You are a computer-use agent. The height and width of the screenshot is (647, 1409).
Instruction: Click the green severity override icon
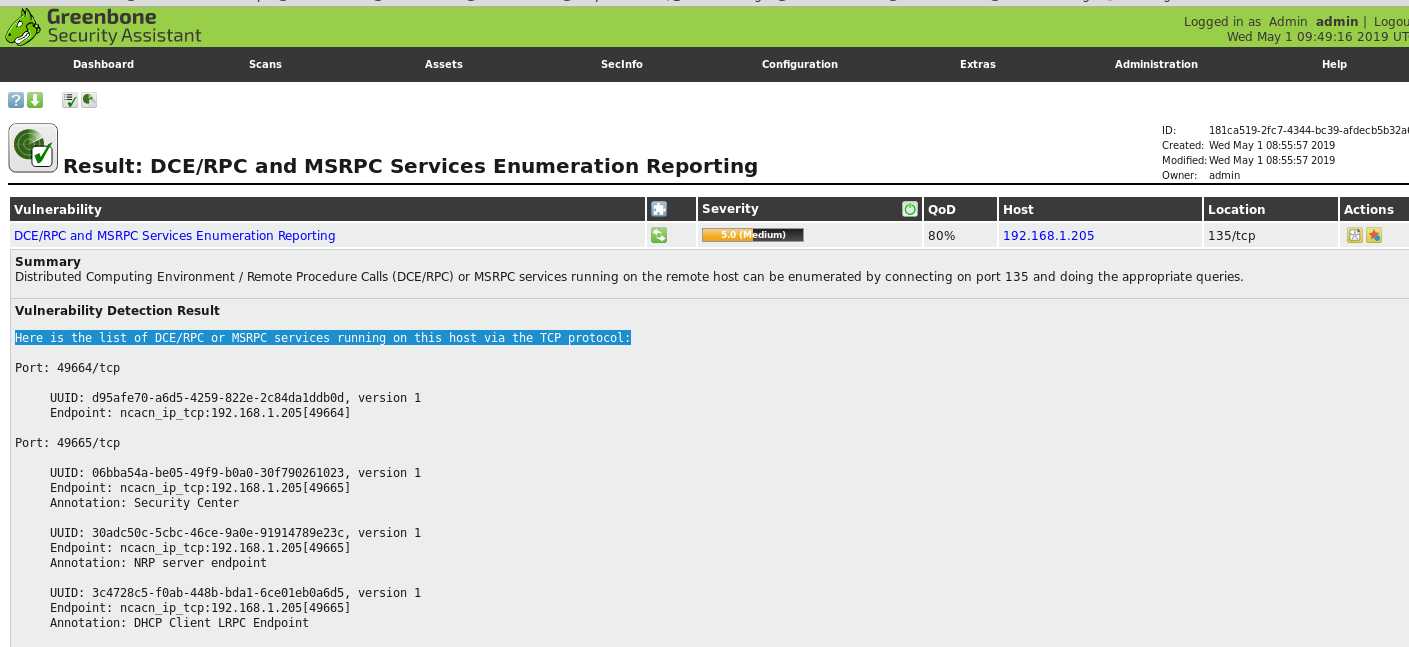(910, 209)
